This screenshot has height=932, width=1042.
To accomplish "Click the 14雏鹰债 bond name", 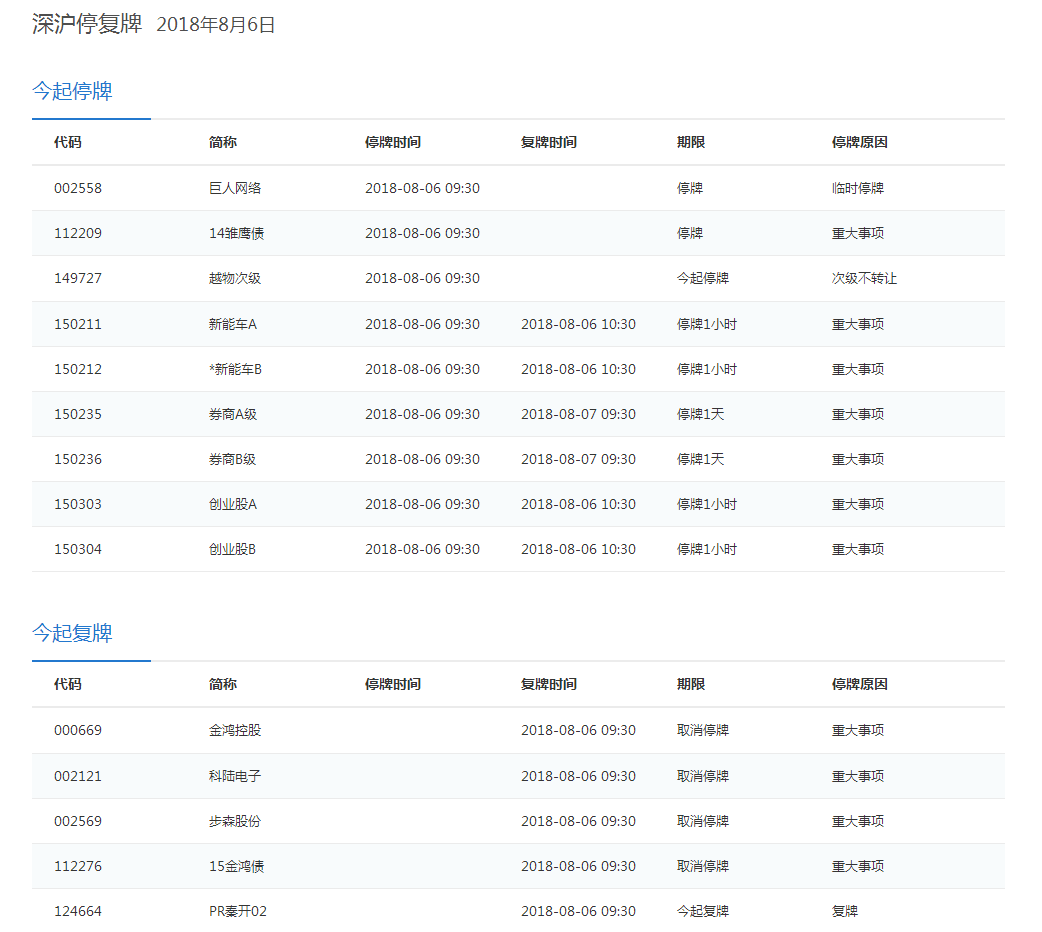I will point(237,233).
